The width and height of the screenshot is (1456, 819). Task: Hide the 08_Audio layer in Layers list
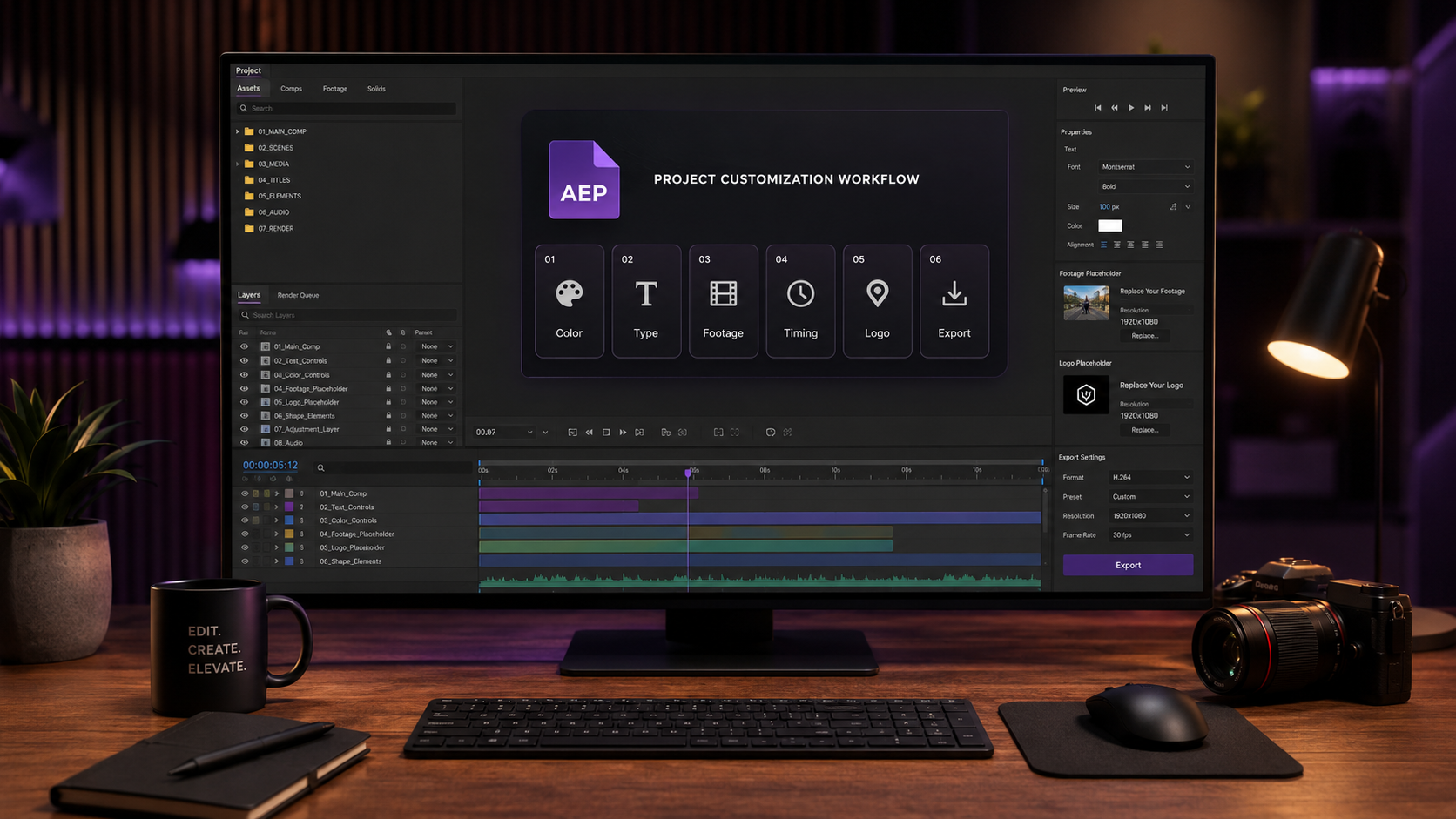pyautogui.click(x=244, y=443)
